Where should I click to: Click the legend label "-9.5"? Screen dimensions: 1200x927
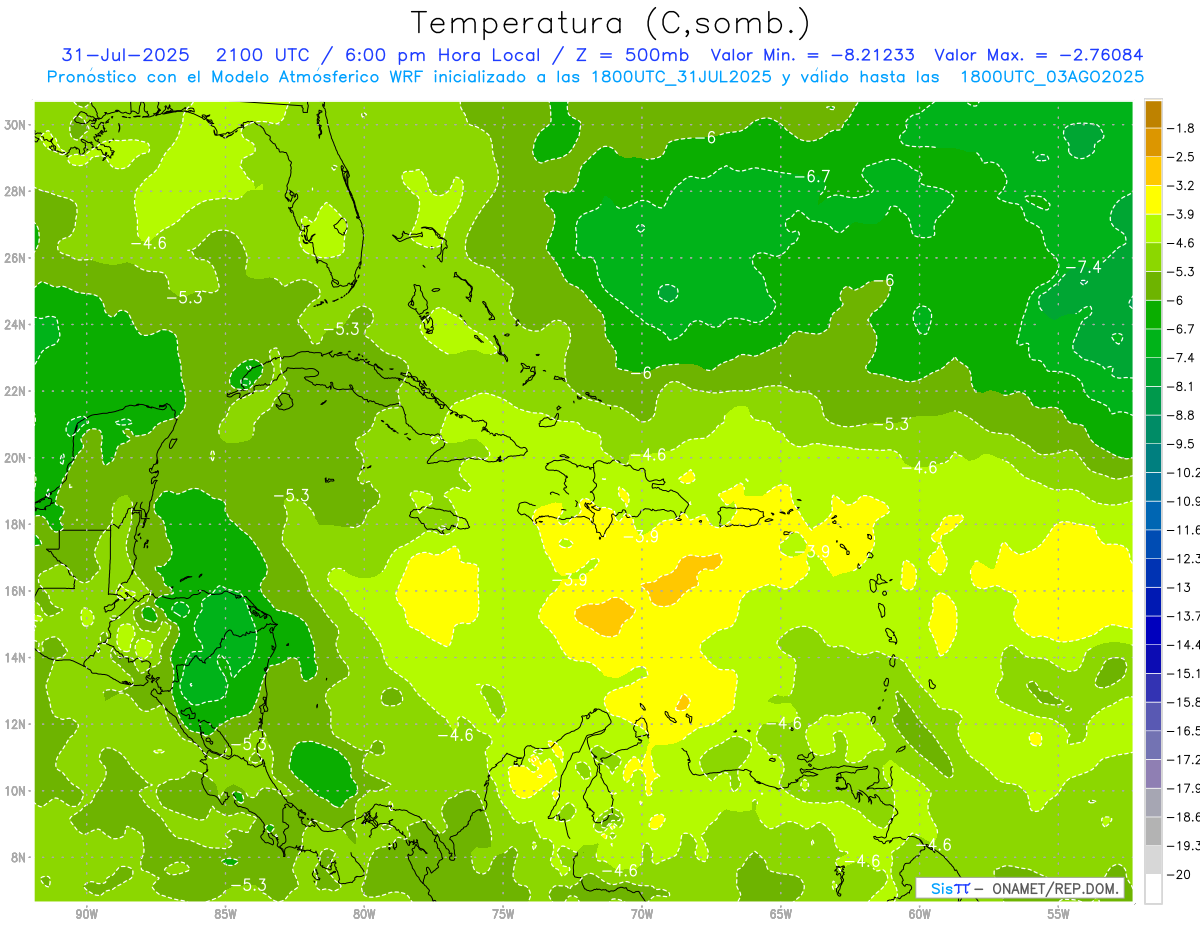point(1182,443)
